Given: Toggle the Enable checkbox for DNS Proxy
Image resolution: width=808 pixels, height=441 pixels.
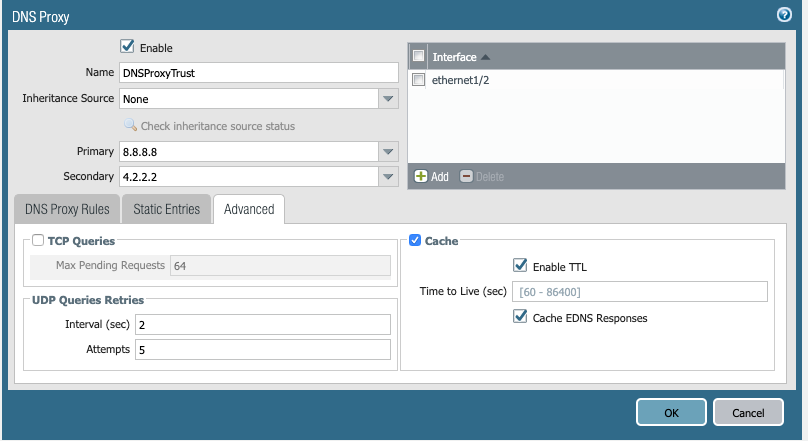Looking at the screenshot, I should coord(127,46).
